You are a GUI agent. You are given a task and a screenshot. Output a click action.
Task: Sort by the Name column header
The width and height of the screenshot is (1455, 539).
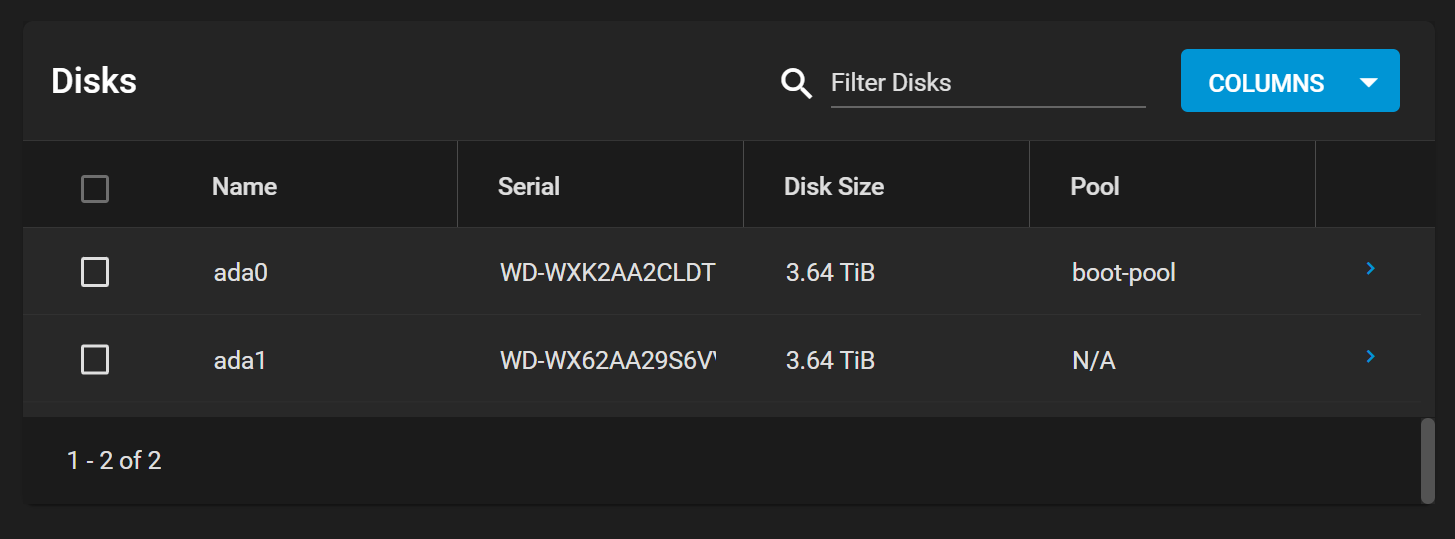click(x=244, y=187)
